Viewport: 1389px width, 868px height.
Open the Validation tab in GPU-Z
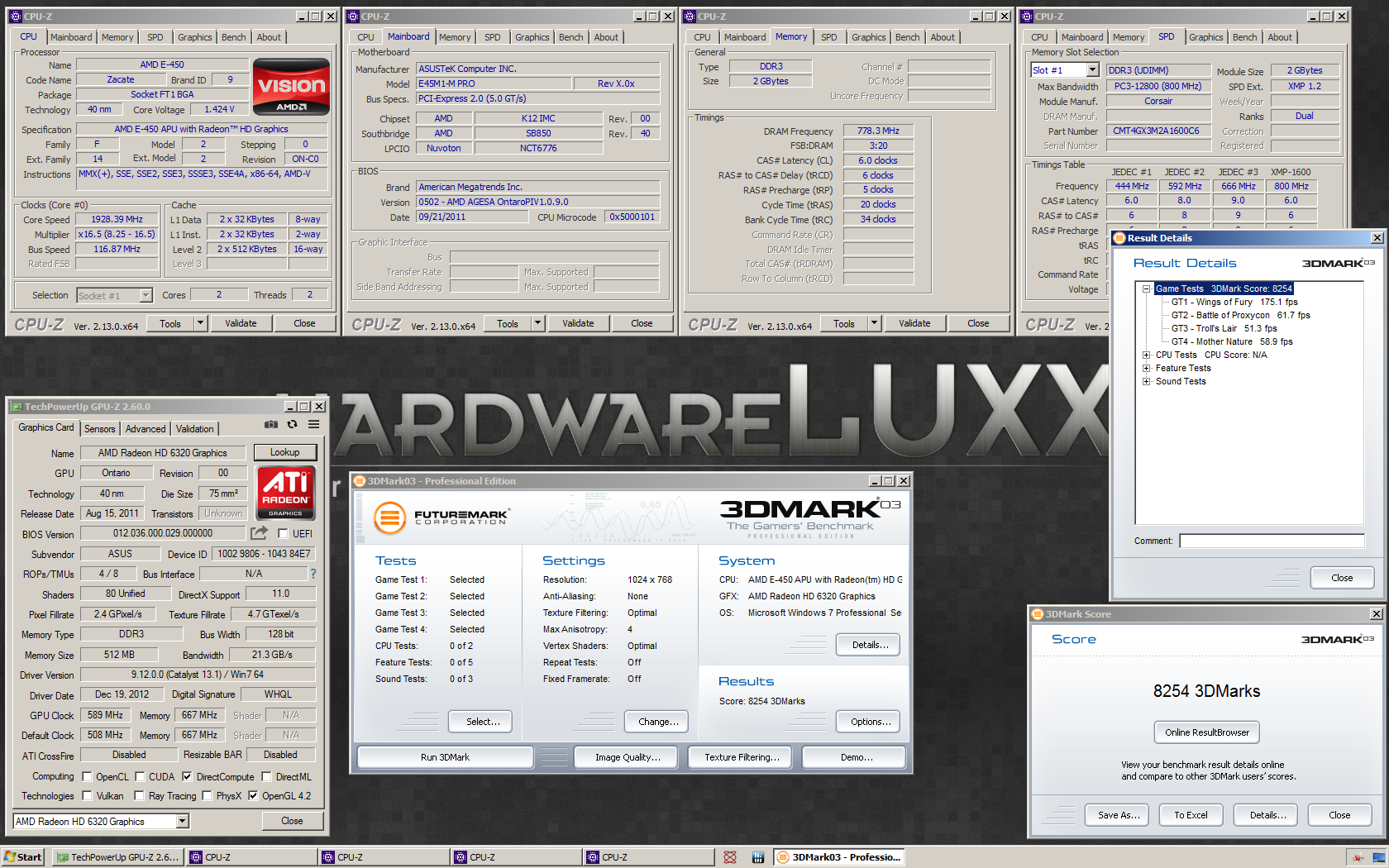[195, 429]
